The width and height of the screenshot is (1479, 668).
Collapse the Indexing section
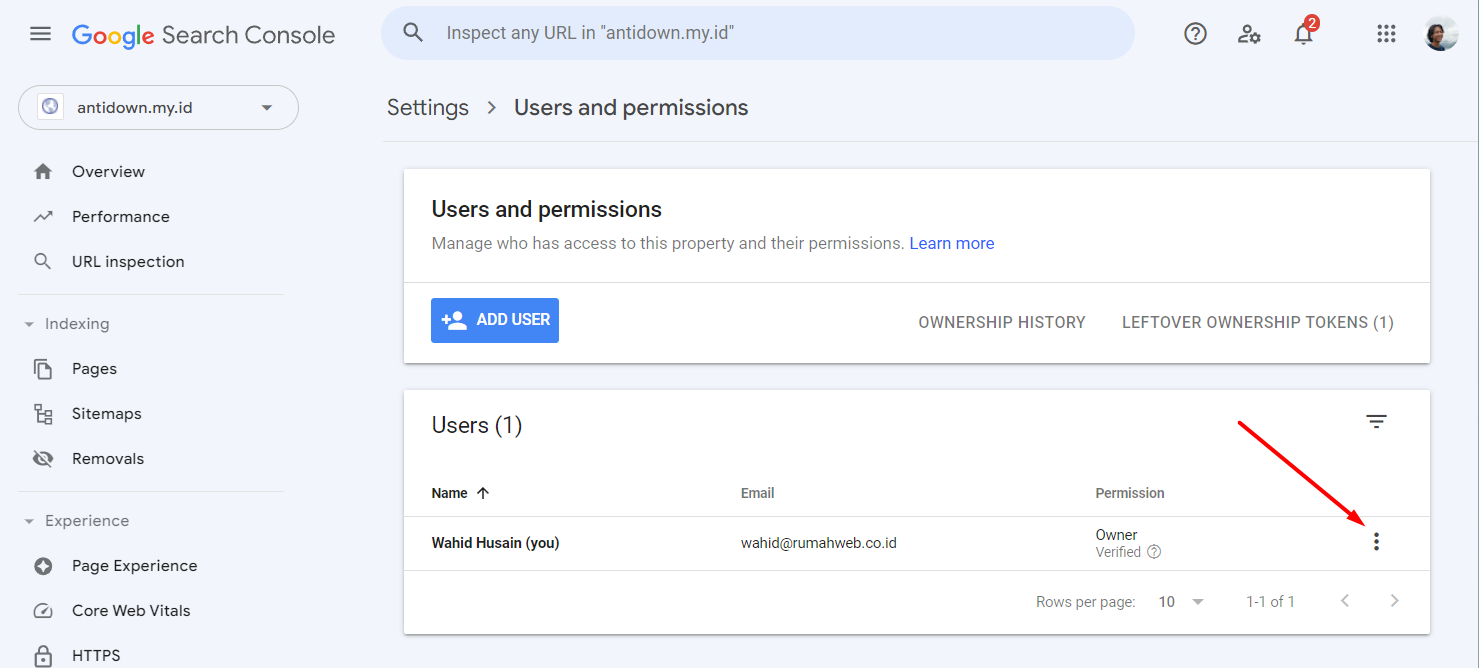29,324
